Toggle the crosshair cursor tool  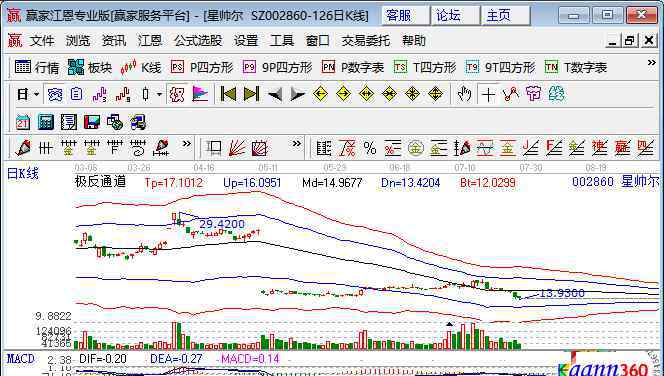[x=488, y=94]
